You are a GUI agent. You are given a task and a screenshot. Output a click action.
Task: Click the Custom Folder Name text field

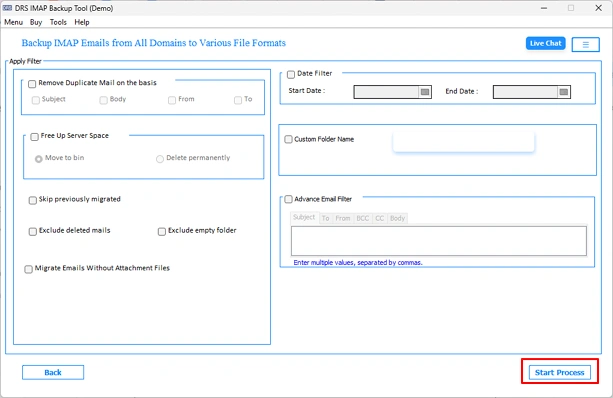[463, 142]
